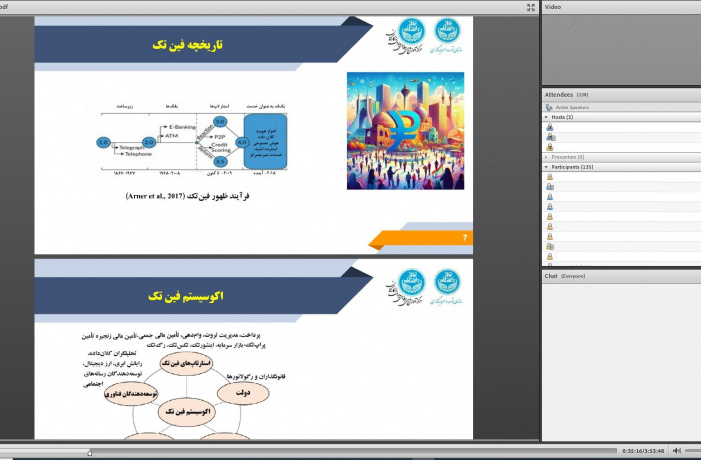Screen dimensions: 701x460
Task: Select the gold host icon, third under Hosts
Action: tap(550, 147)
